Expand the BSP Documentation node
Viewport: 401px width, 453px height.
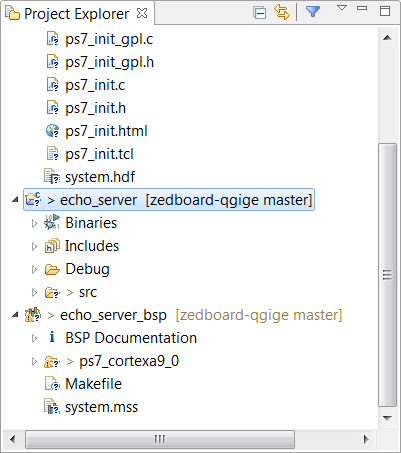point(34,338)
